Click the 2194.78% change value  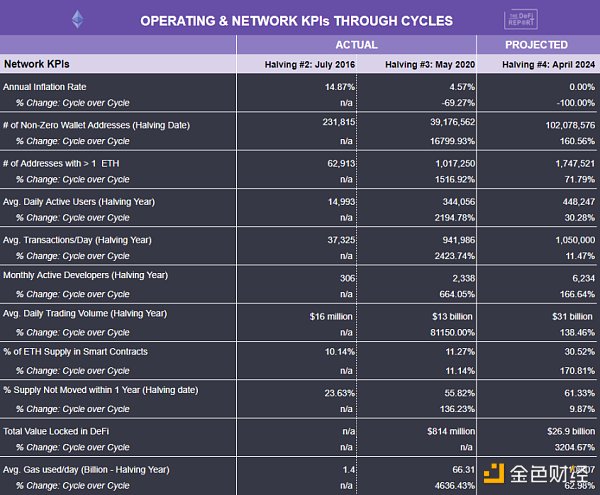click(x=455, y=218)
